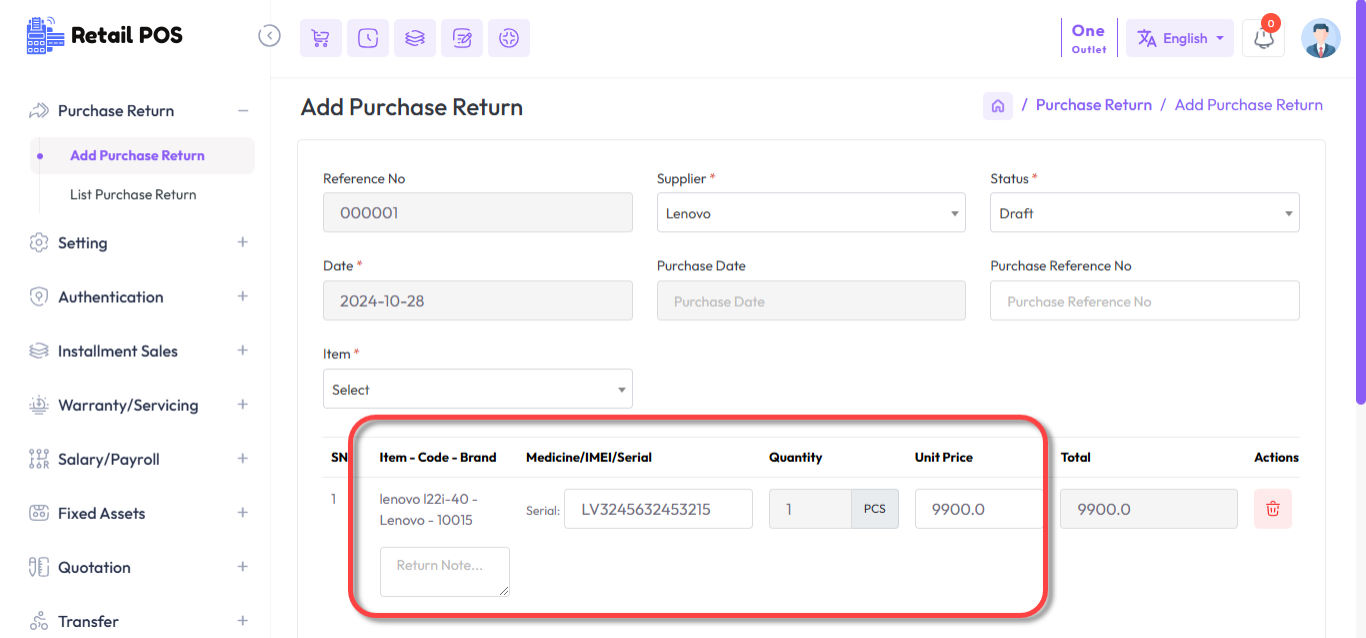Collapse the sidebar with the chevron button
Screen dimensions: 1366x638
pos(269,35)
